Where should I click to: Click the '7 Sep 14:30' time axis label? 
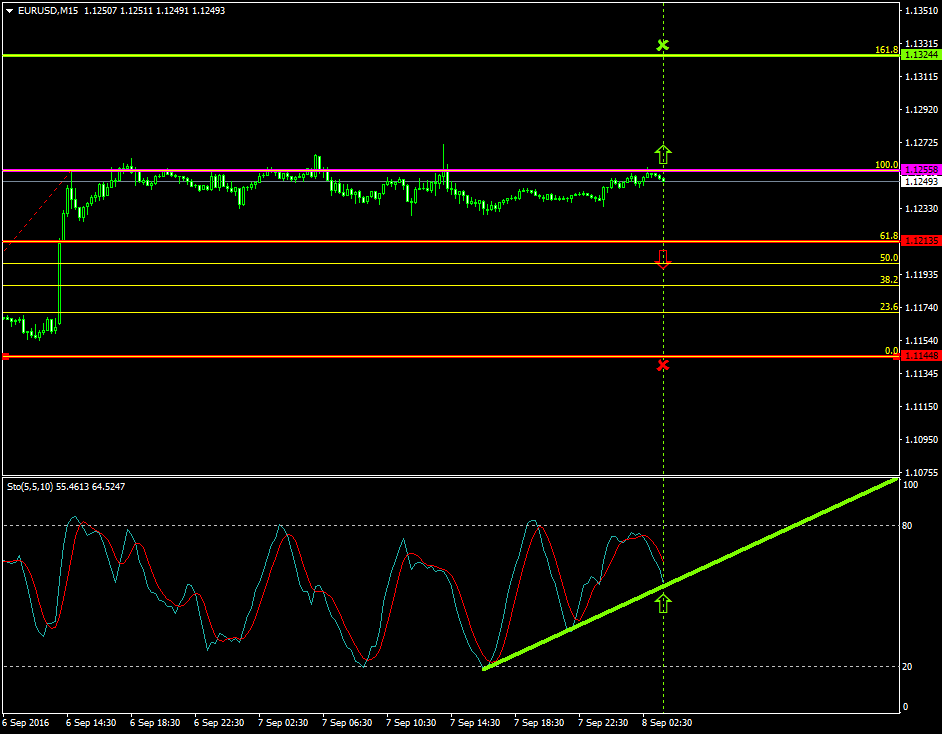pyautogui.click(x=475, y=722)
